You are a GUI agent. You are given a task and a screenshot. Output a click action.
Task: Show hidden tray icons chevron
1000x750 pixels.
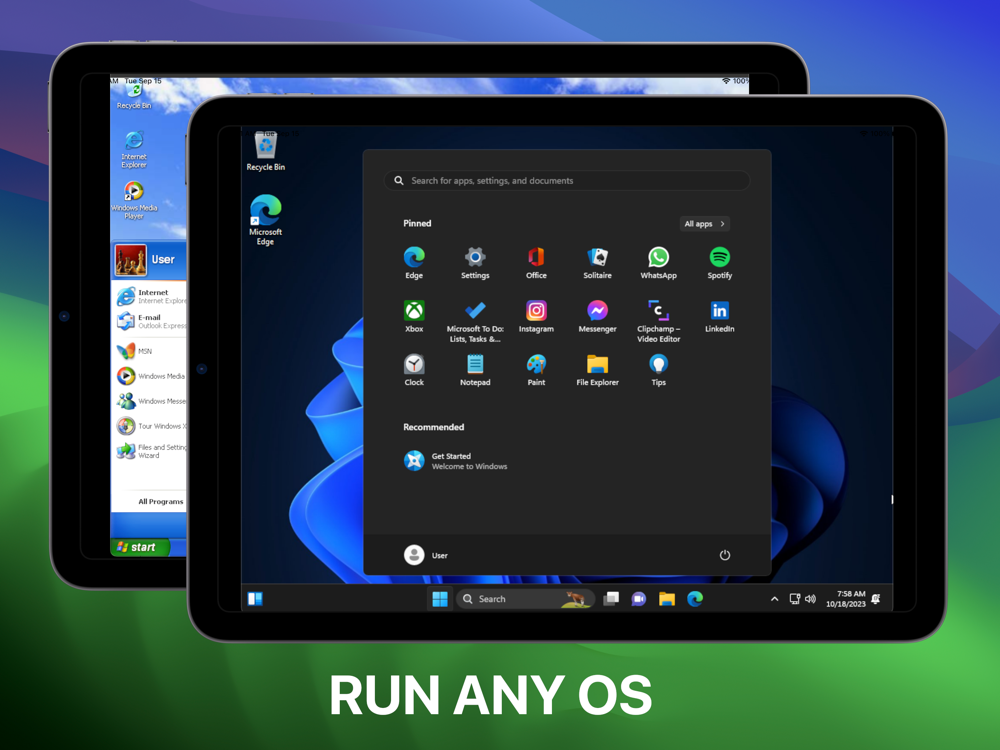click(x=774, y=599)
